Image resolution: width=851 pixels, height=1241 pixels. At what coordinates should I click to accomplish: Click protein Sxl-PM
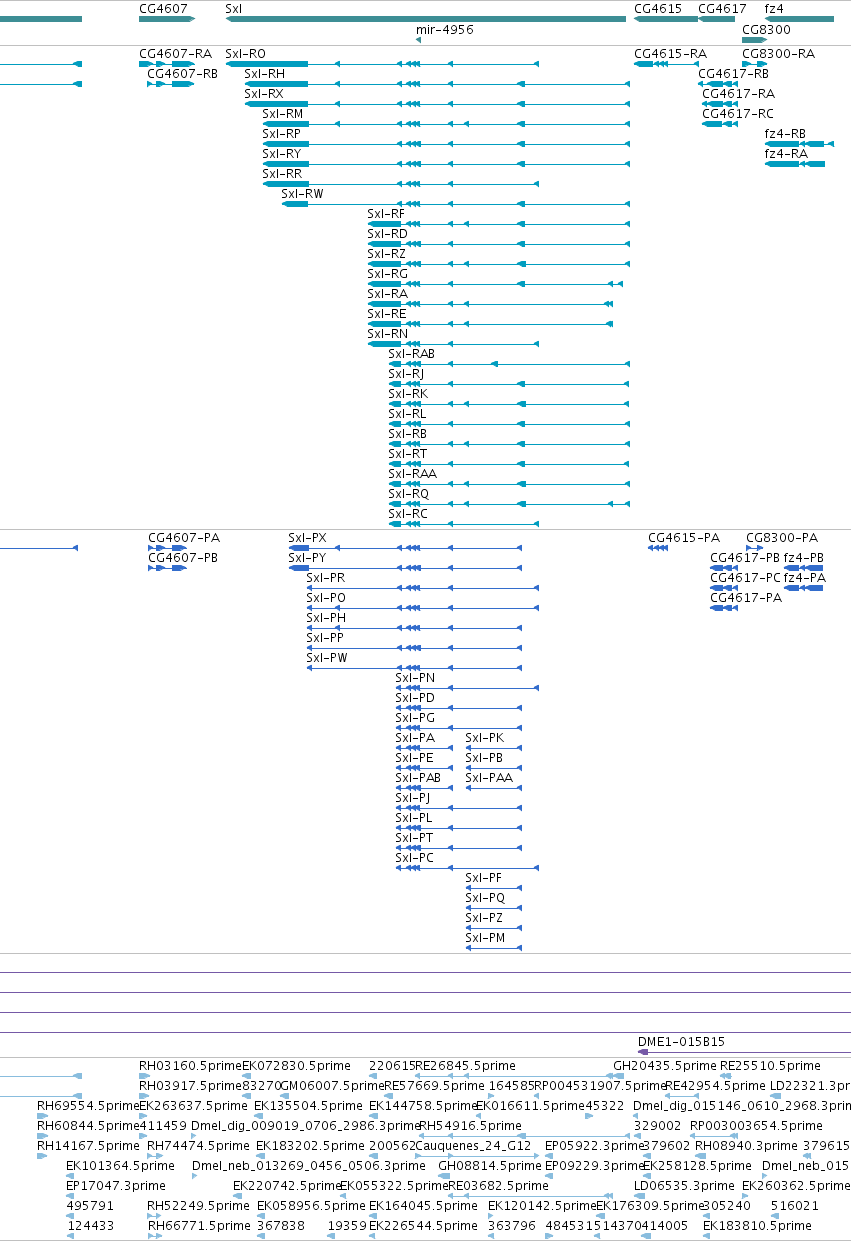[x=485, y=937]
